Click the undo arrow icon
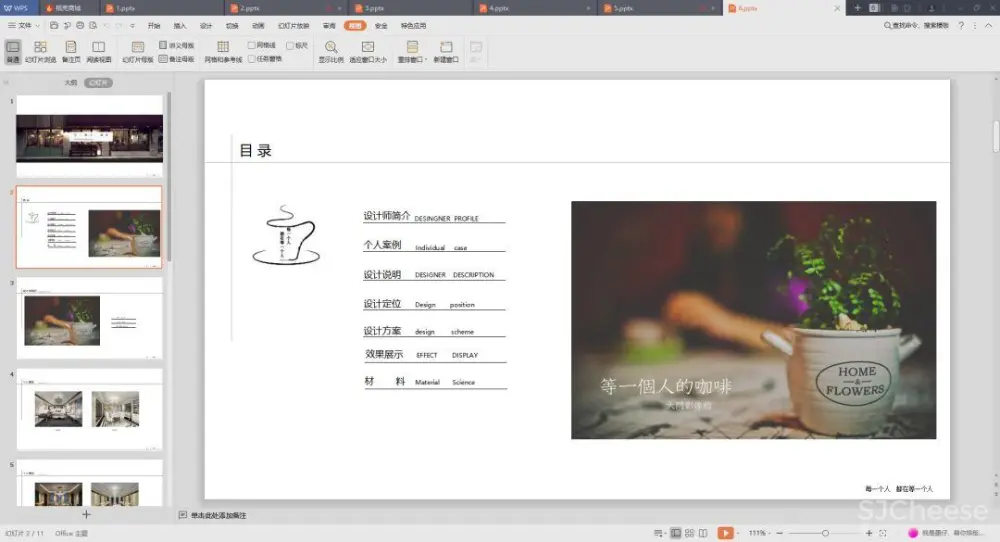Viewport: 1000px width, 542px height. pos(107,26)
